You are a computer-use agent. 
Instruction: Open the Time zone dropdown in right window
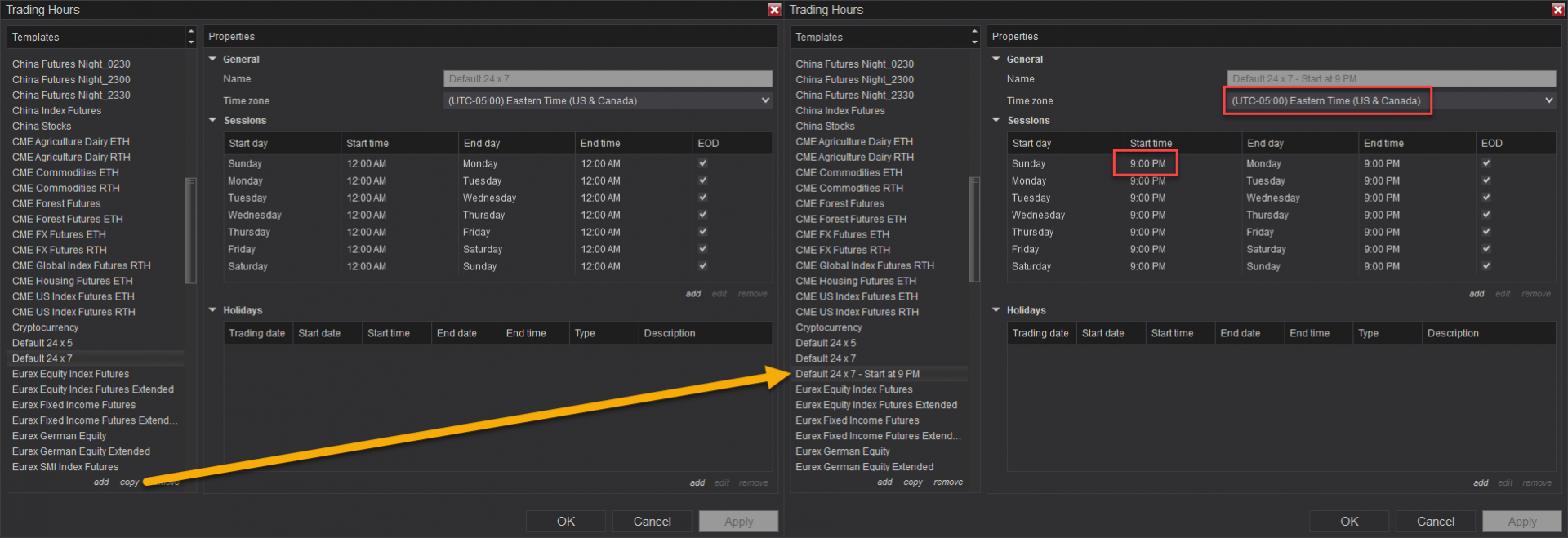click(x=1392, y=100)
